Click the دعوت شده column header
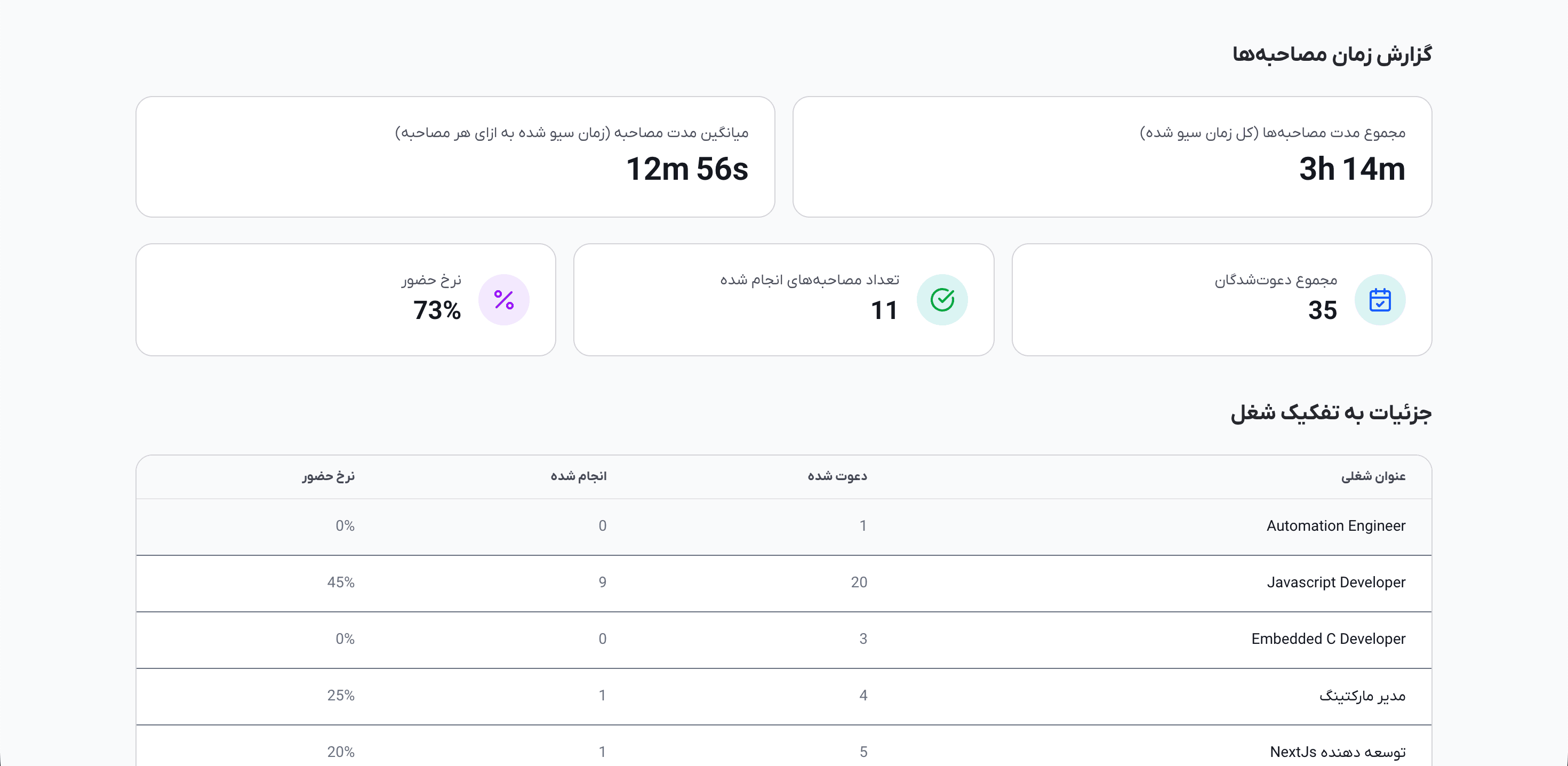Screen dimensions: 1568x766 tap(837, 476)
